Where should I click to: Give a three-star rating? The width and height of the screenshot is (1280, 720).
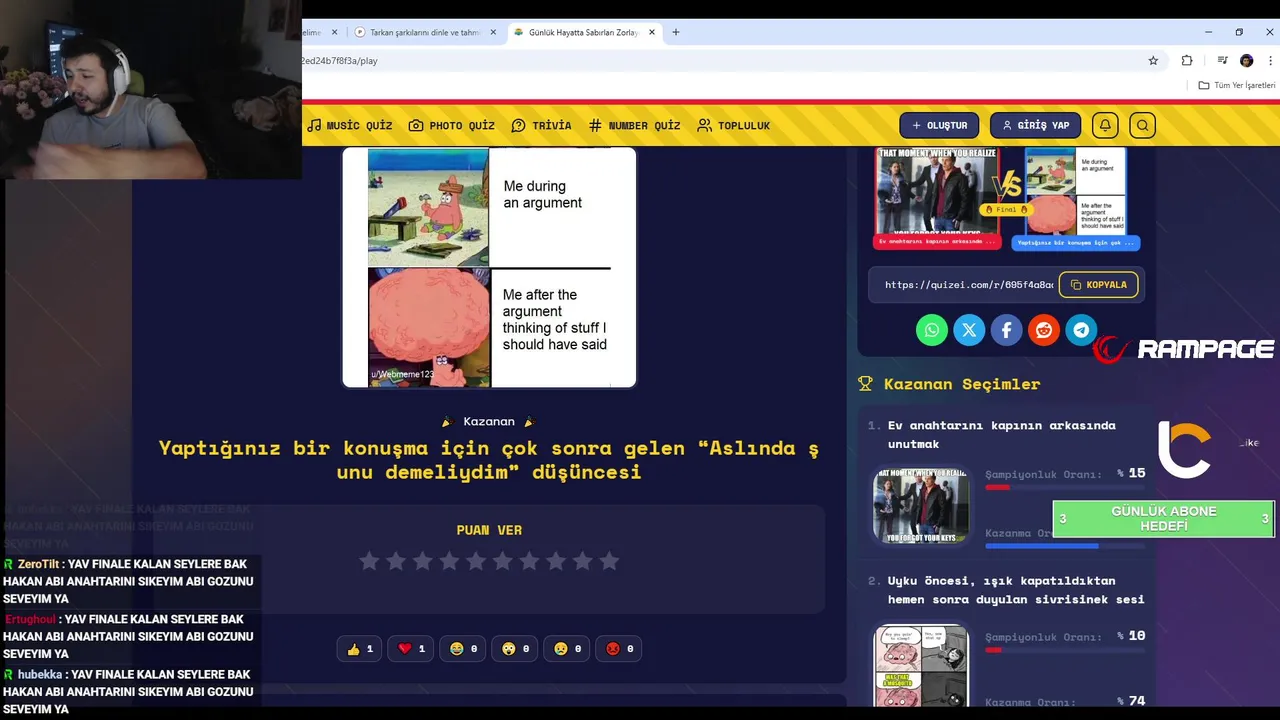423,561
